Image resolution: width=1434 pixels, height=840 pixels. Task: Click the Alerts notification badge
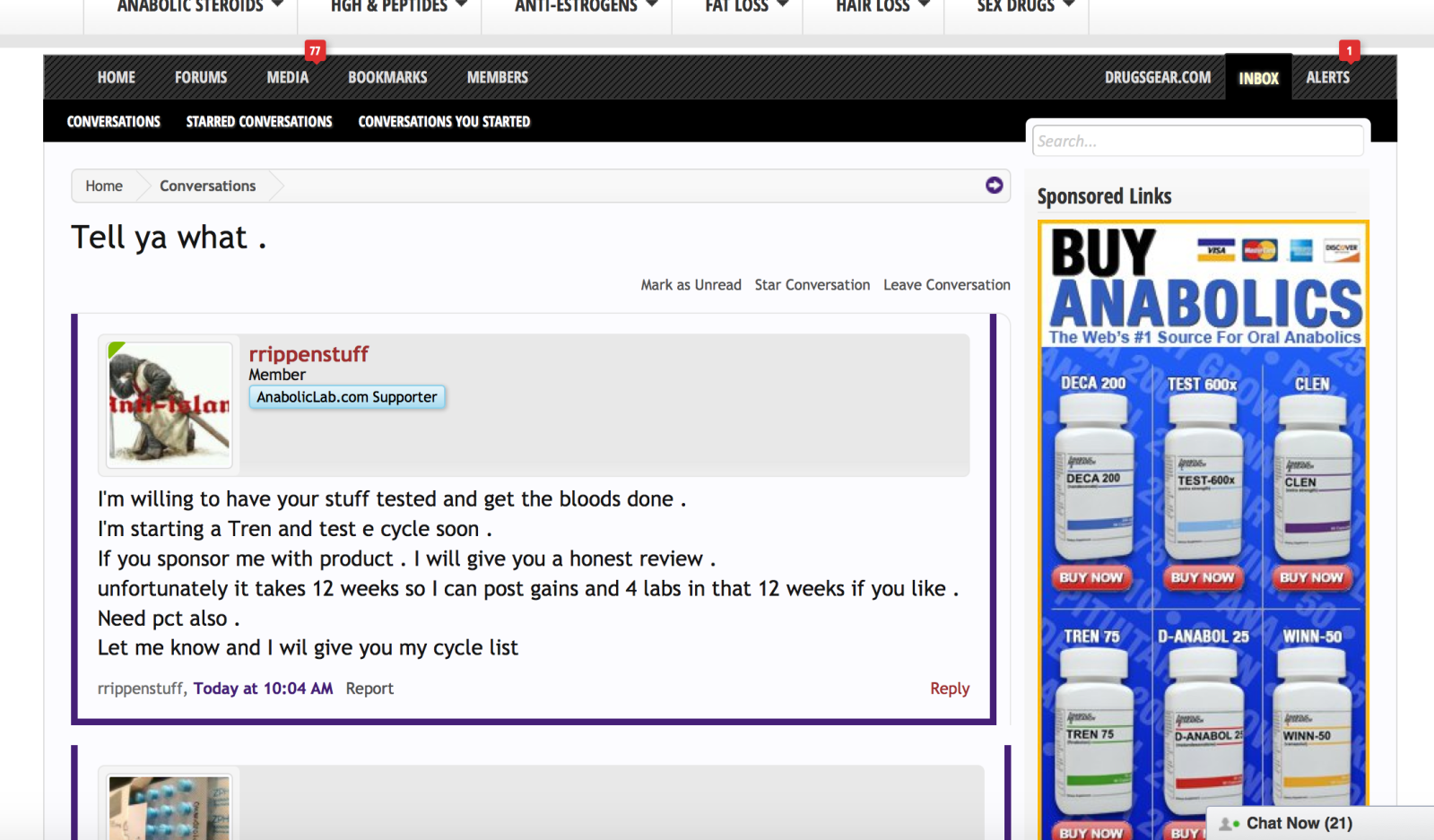coord(1349,51)
